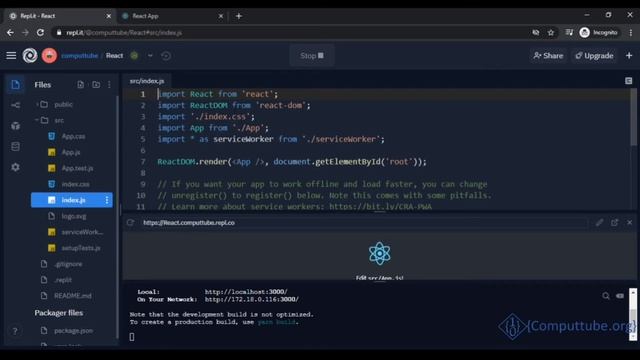Viewport: 640px width, 360px height.
Task: Open package.json file
Action: tap(73, 331)
